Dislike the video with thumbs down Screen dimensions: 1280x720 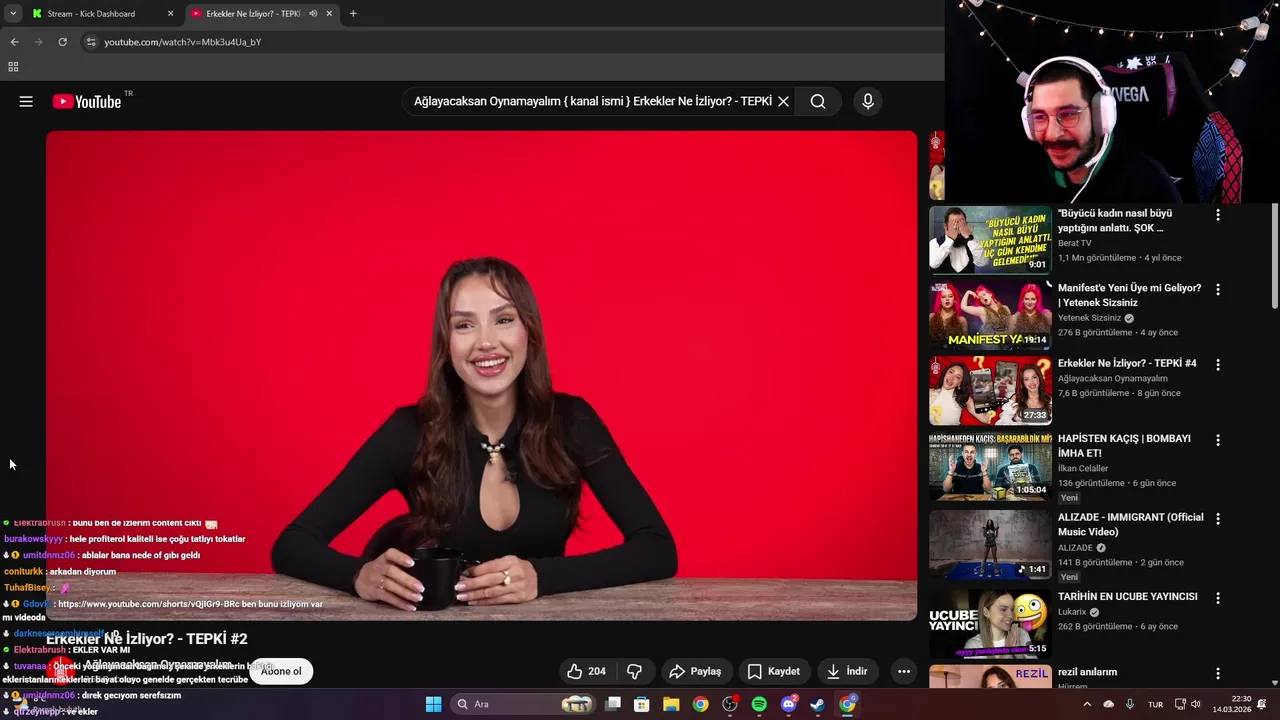pyautogui.click(x=634, y=671)
